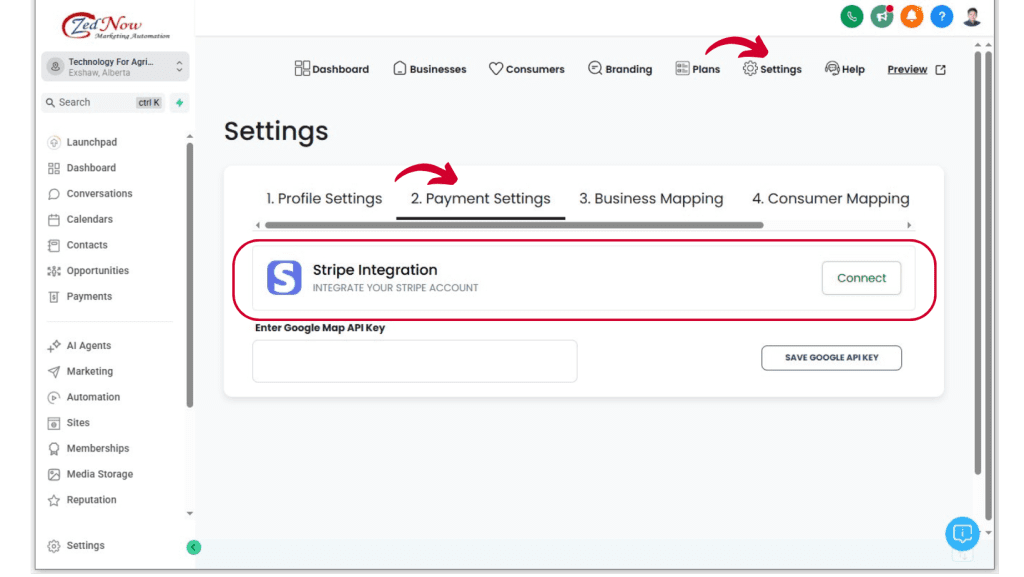Click the Google Map API Key field
Viewport: 1024px width, 577px height.
coord(414,361)
